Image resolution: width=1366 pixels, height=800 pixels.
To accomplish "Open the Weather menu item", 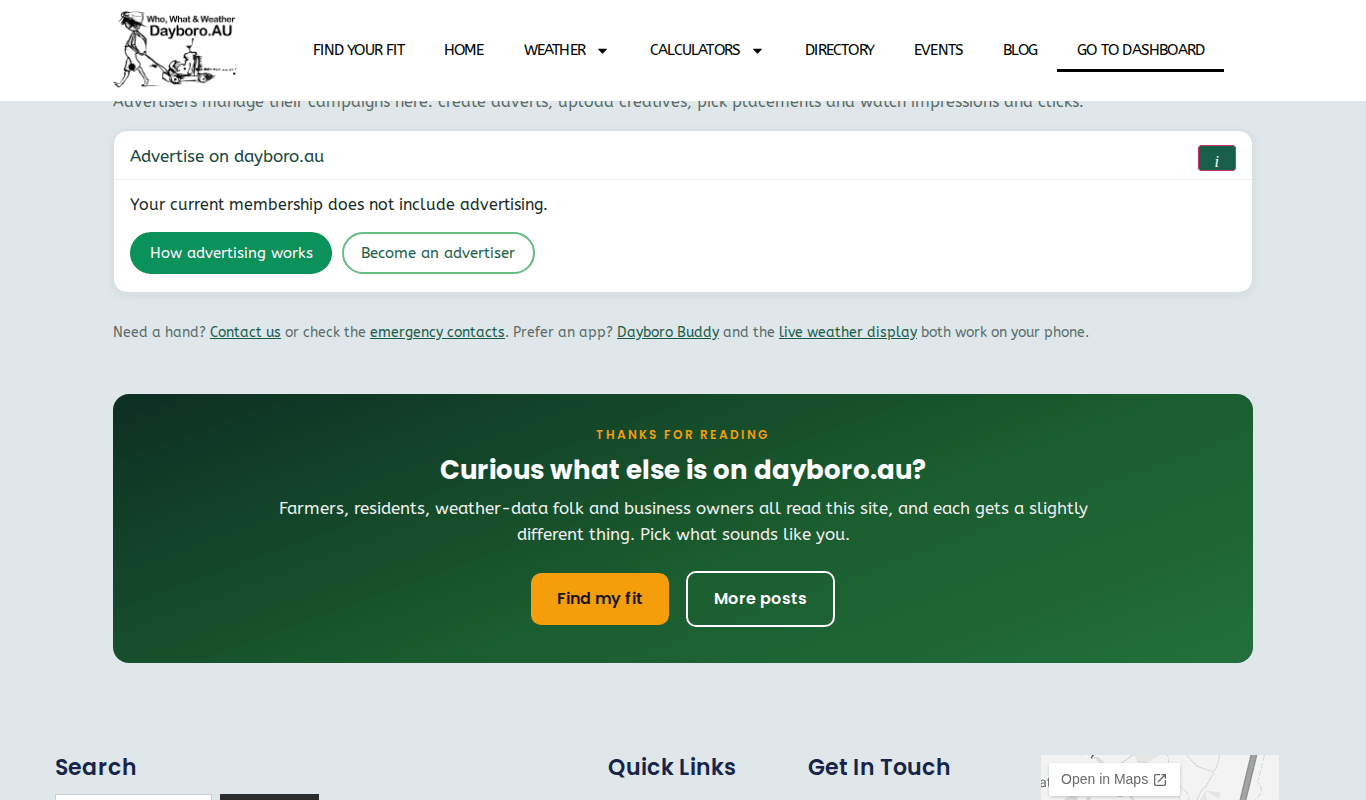I will click(x=555, y=50).
